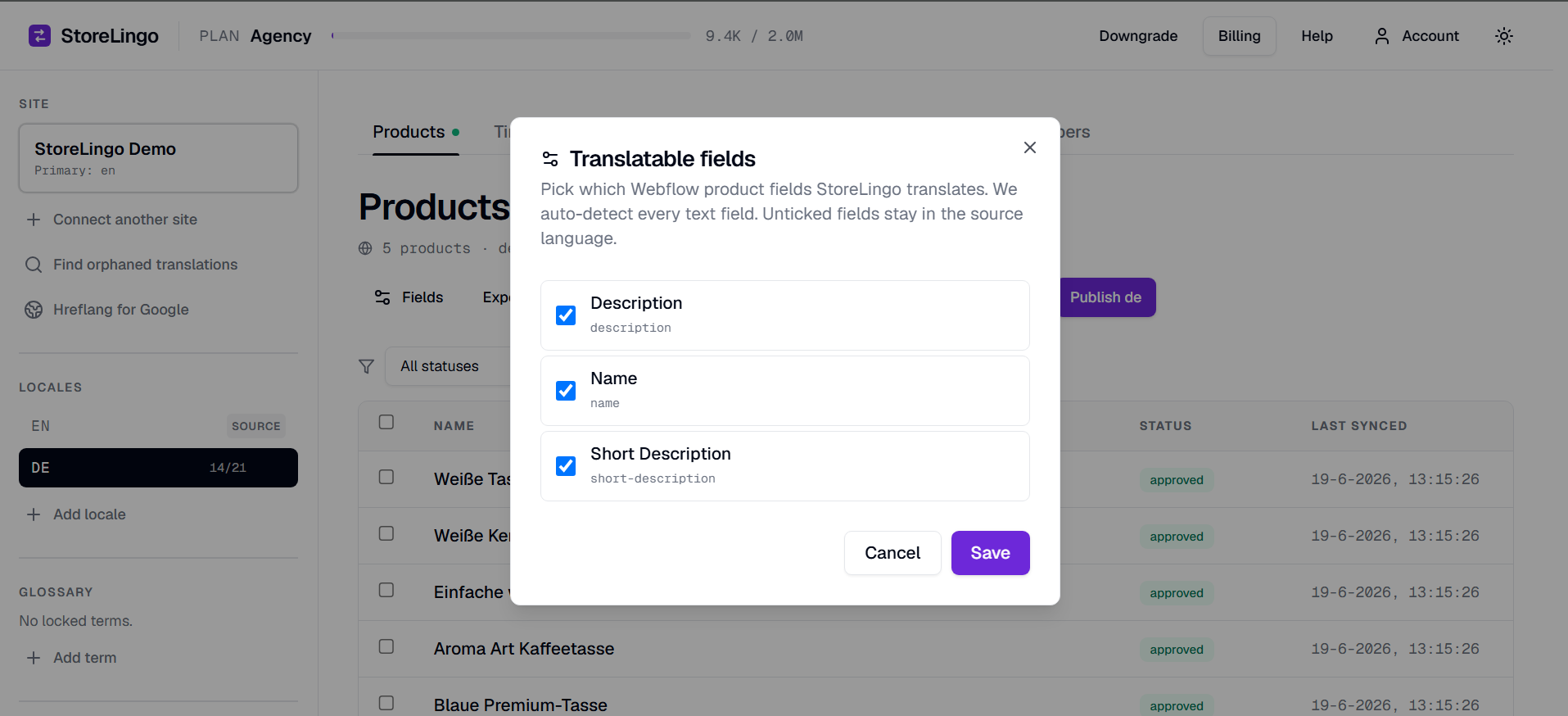Click the Agency plan label
Screen dimensions: 1568x716
(x=281, y=36)
